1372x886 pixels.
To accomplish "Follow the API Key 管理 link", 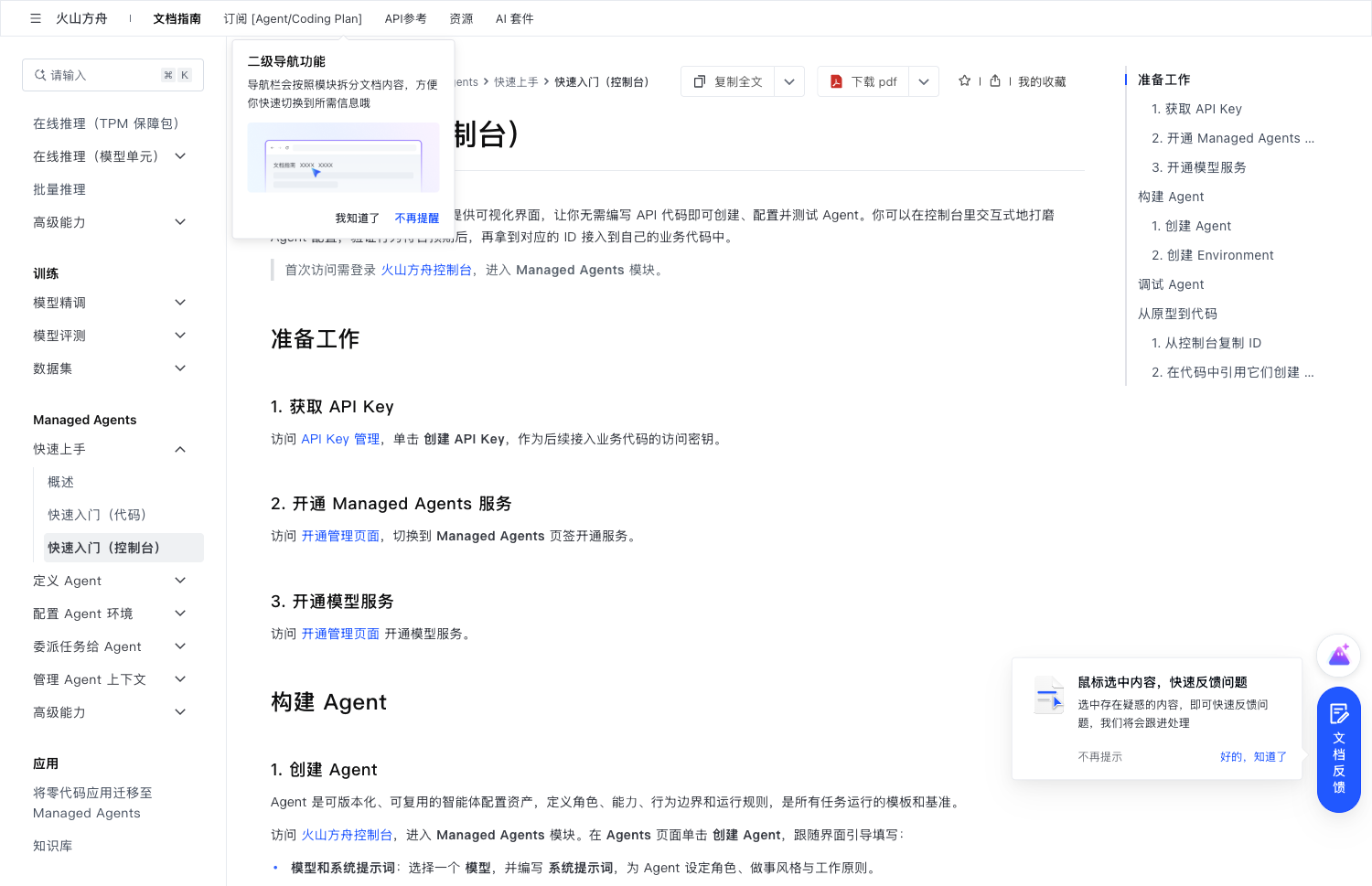I will point(340,439).
